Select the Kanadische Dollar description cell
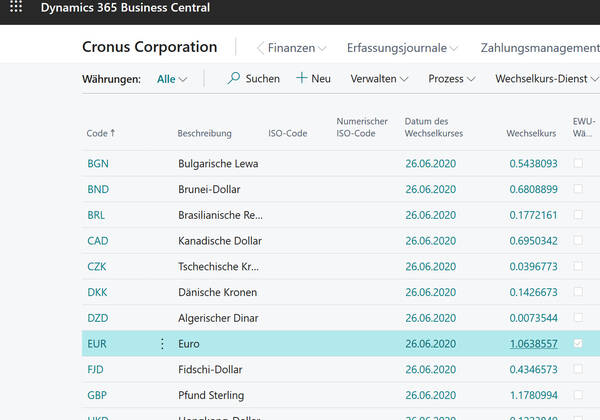 coord(220,241)
